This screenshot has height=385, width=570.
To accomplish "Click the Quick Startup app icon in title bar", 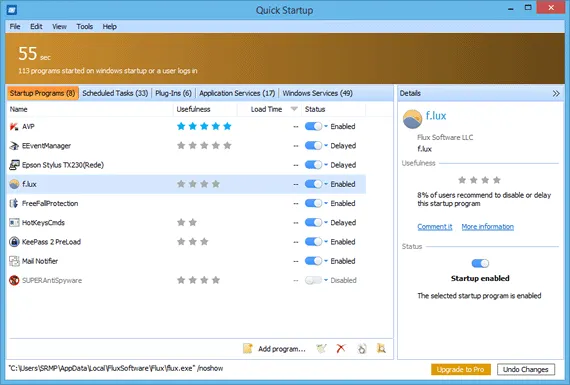I will pos(12,10).
